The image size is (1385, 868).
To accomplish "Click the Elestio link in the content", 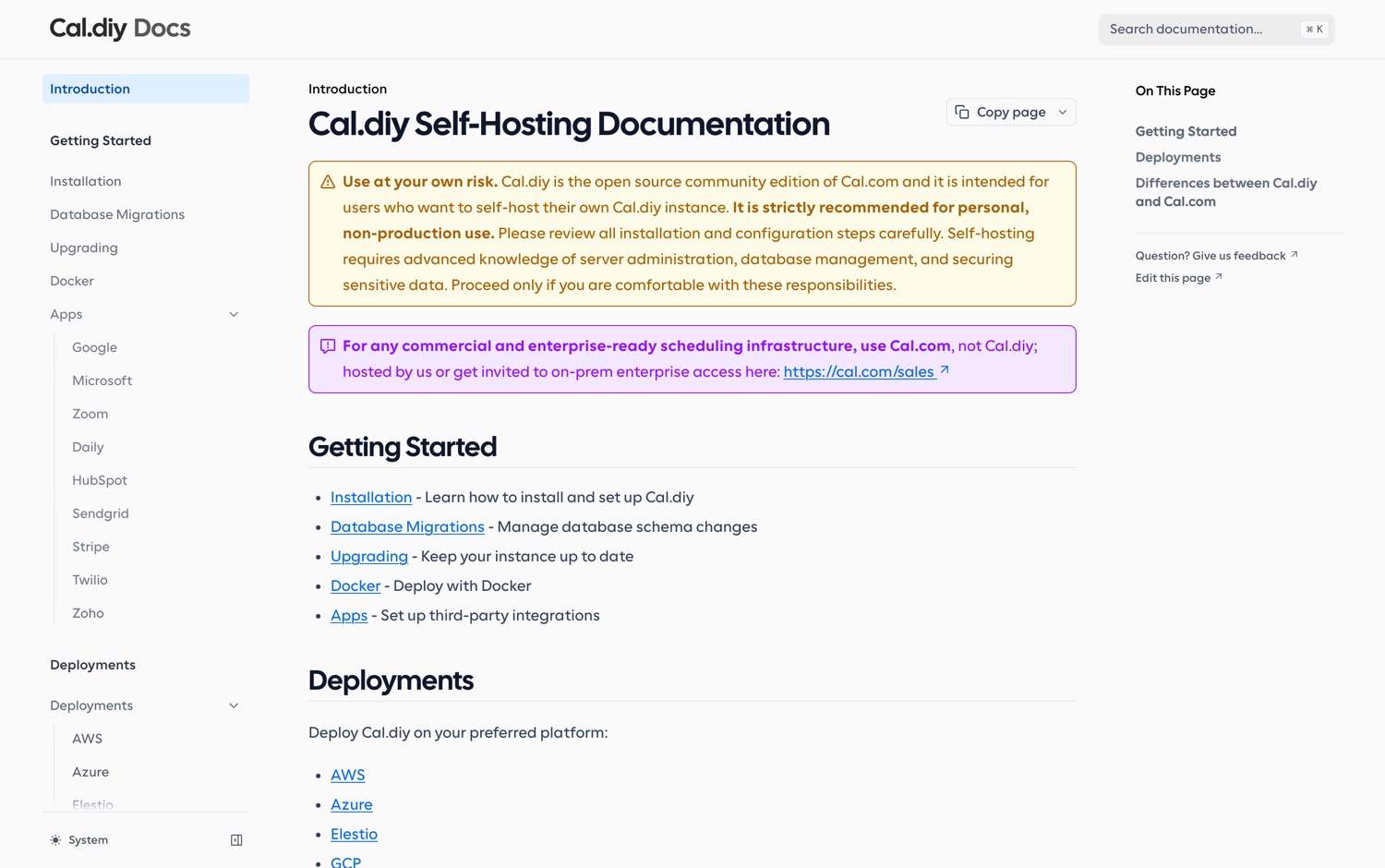I will pyautogui.click(x=354, y=834).
